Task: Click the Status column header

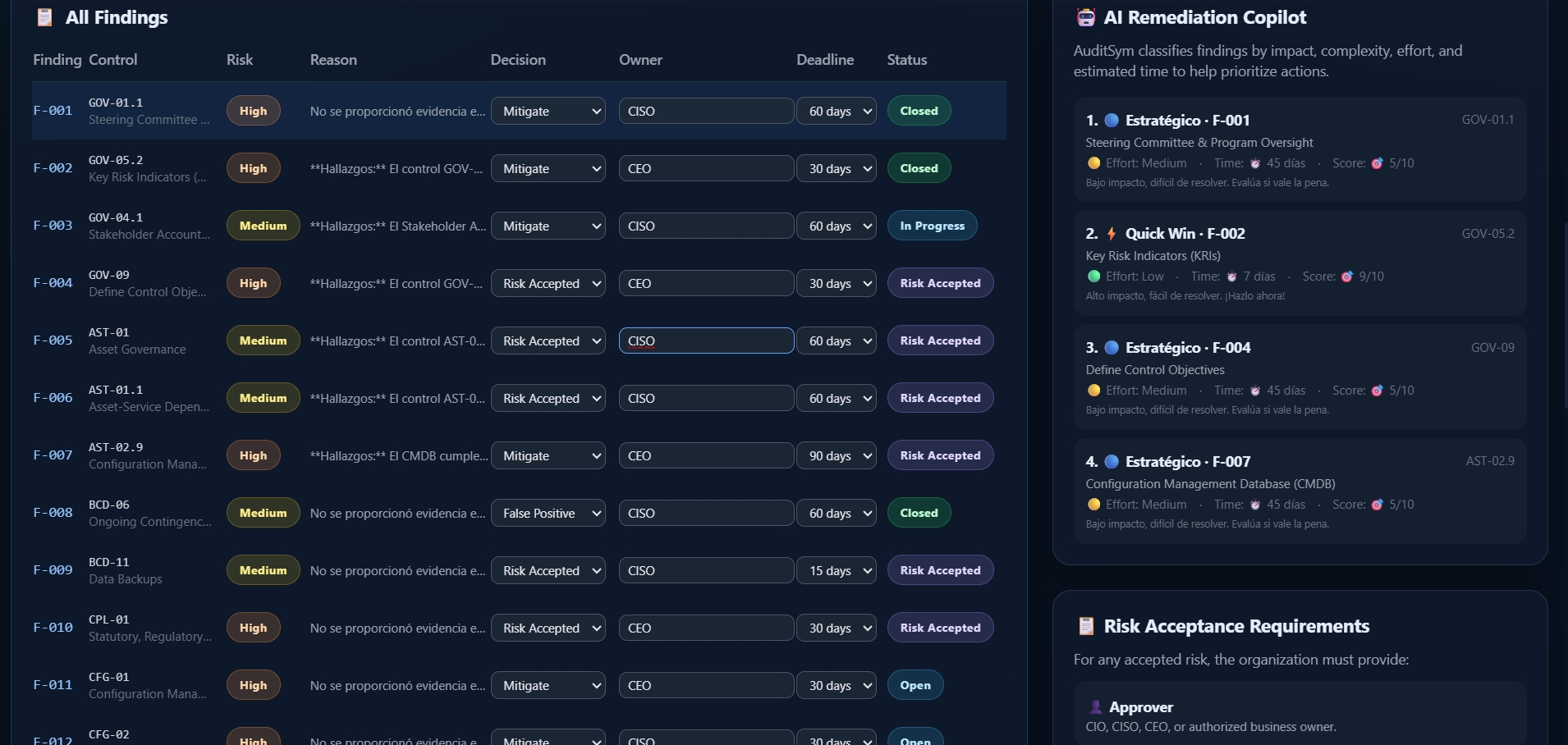Action: (x=907, y=60)
